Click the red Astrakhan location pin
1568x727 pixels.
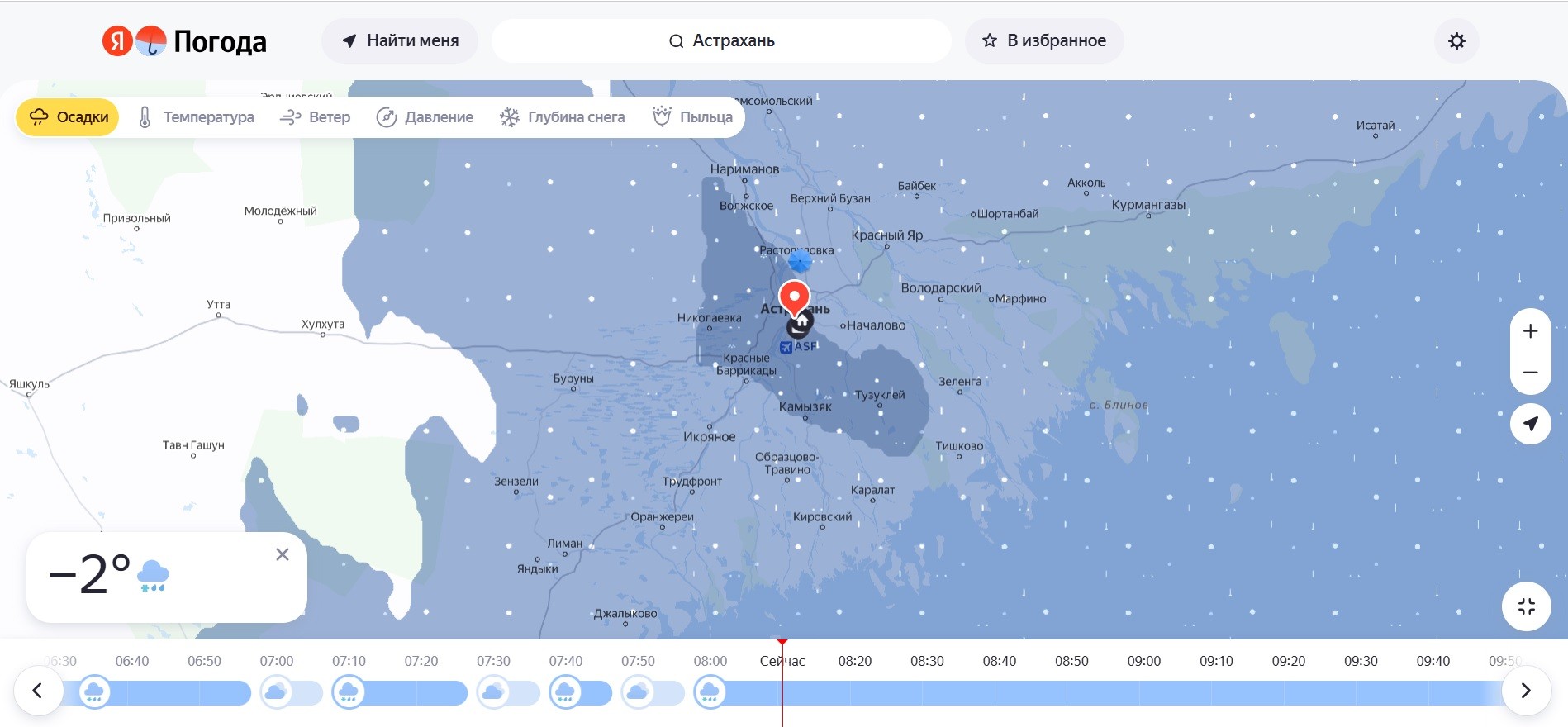795,297
